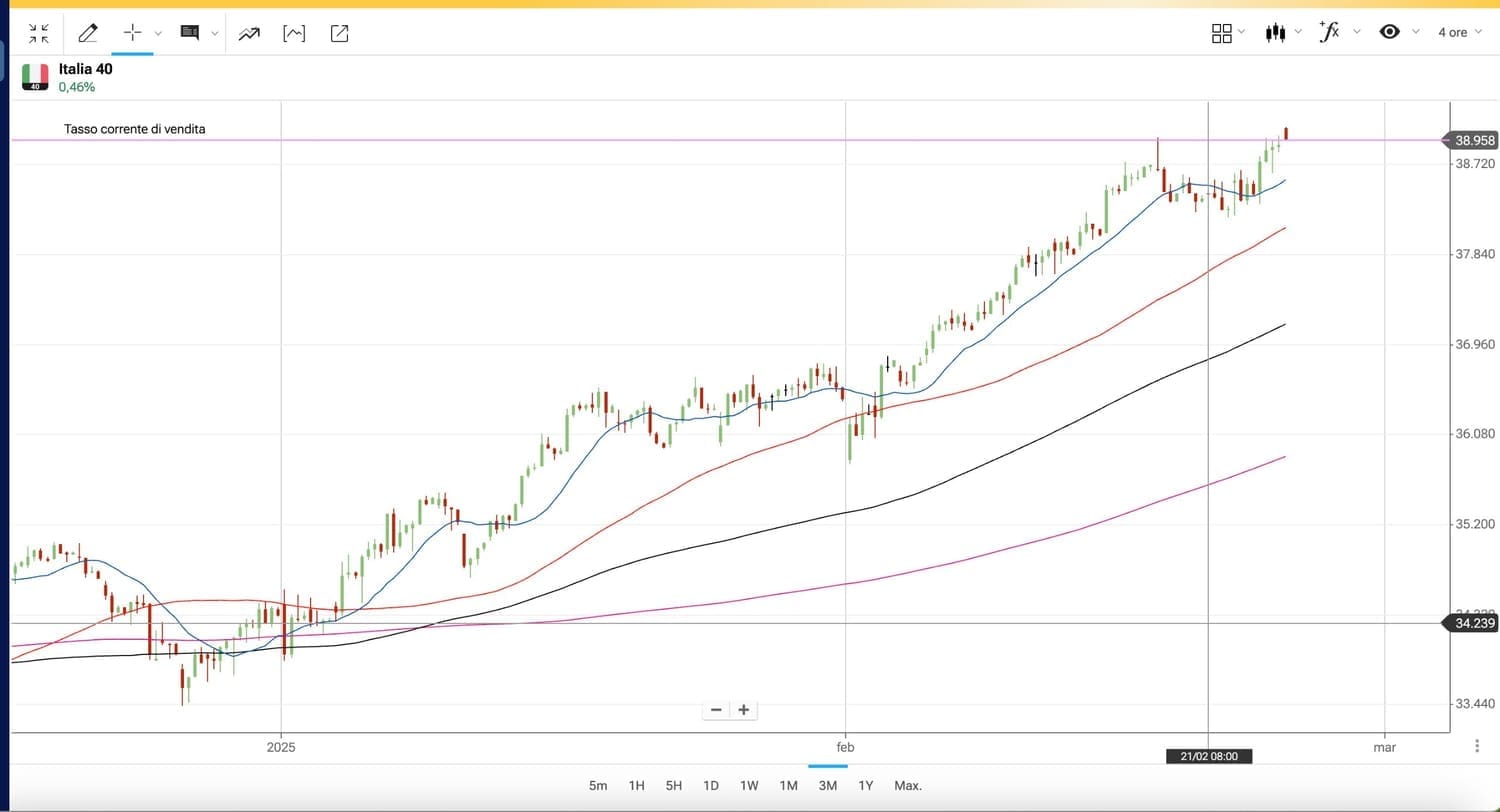The width and height of the screenshot is (1500, 812).
Task: Expand the candlestick chart type dropdown
Action: point(1282,33)
